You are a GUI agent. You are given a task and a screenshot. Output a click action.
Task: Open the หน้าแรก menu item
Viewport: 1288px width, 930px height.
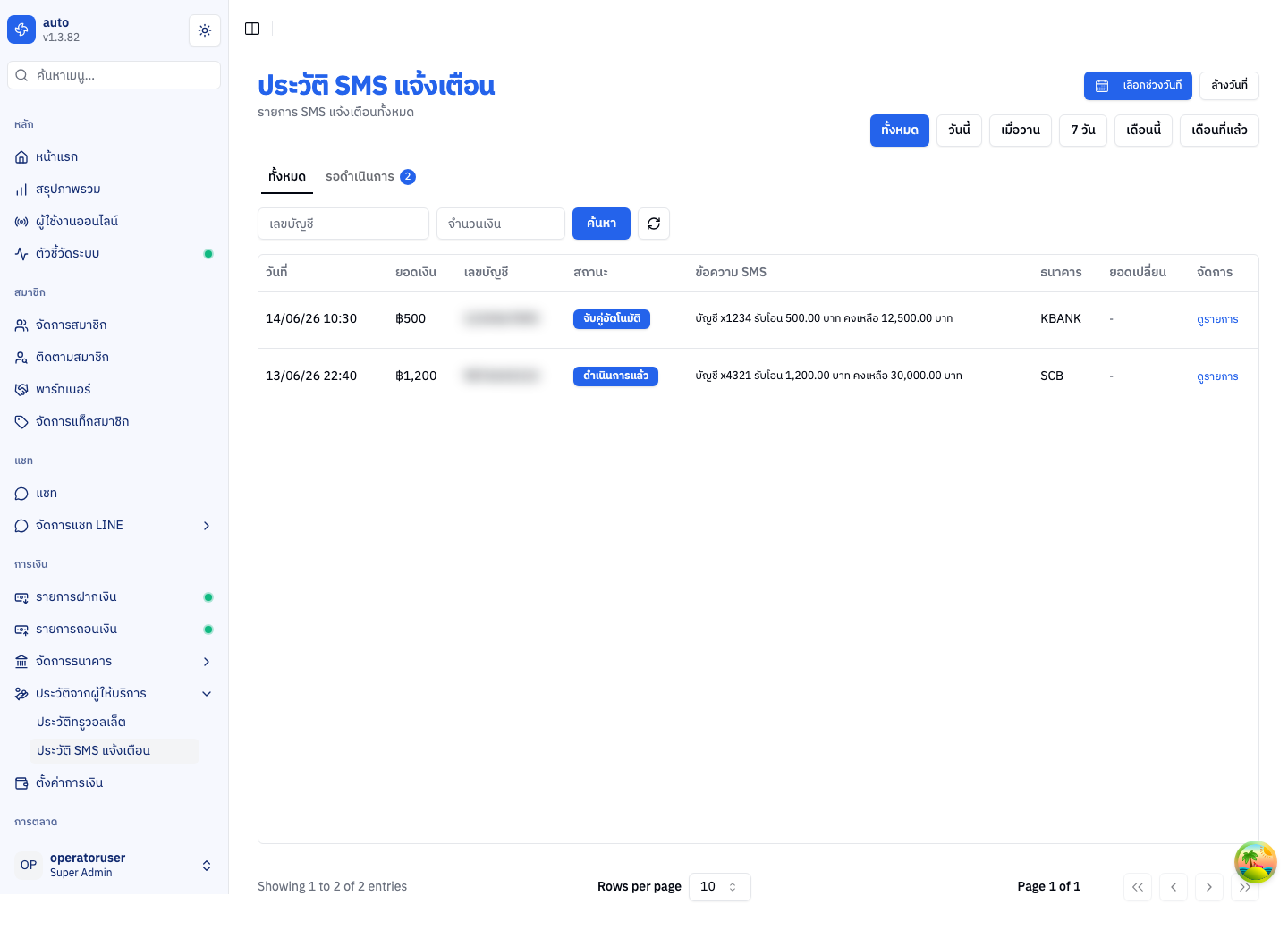(114, 157)
